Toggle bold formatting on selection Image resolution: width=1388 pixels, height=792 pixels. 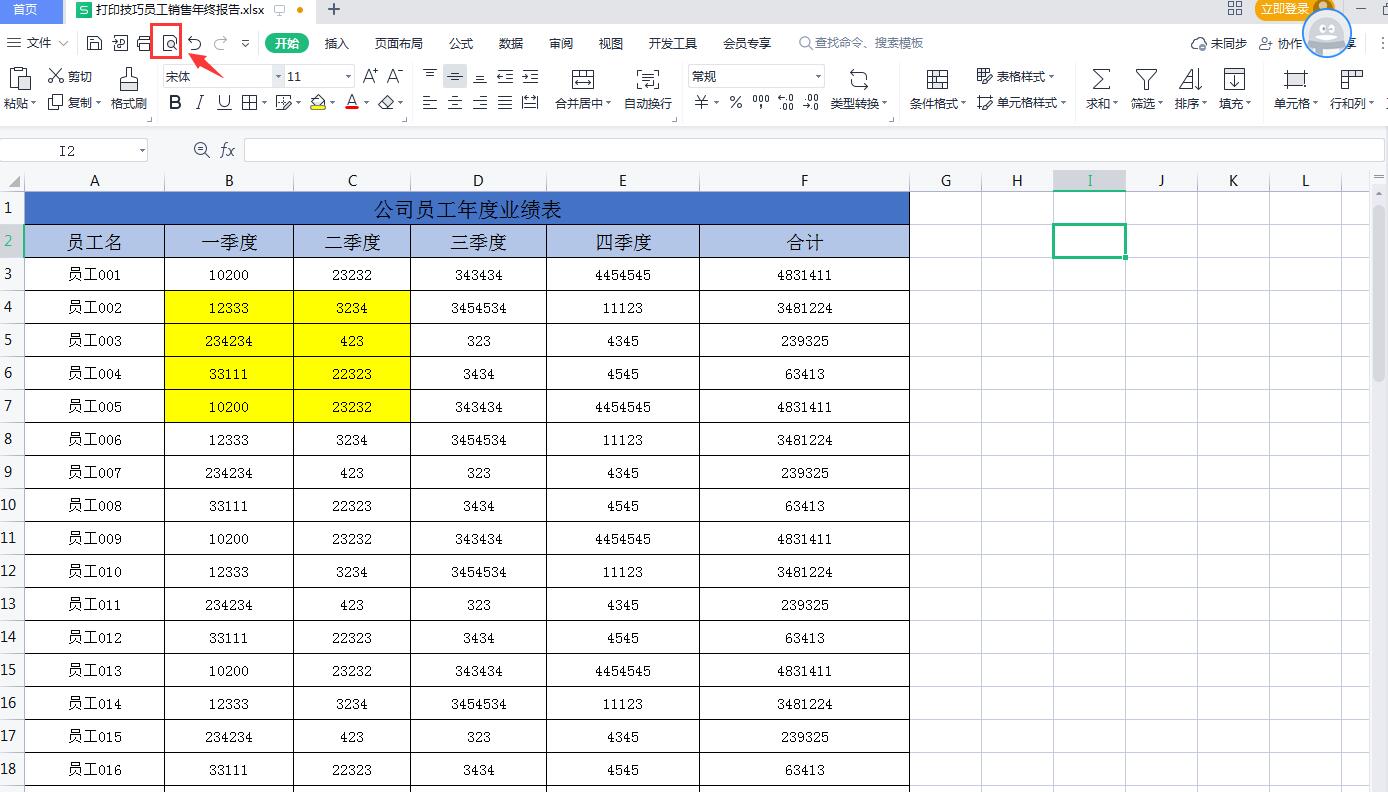[175, 102]
